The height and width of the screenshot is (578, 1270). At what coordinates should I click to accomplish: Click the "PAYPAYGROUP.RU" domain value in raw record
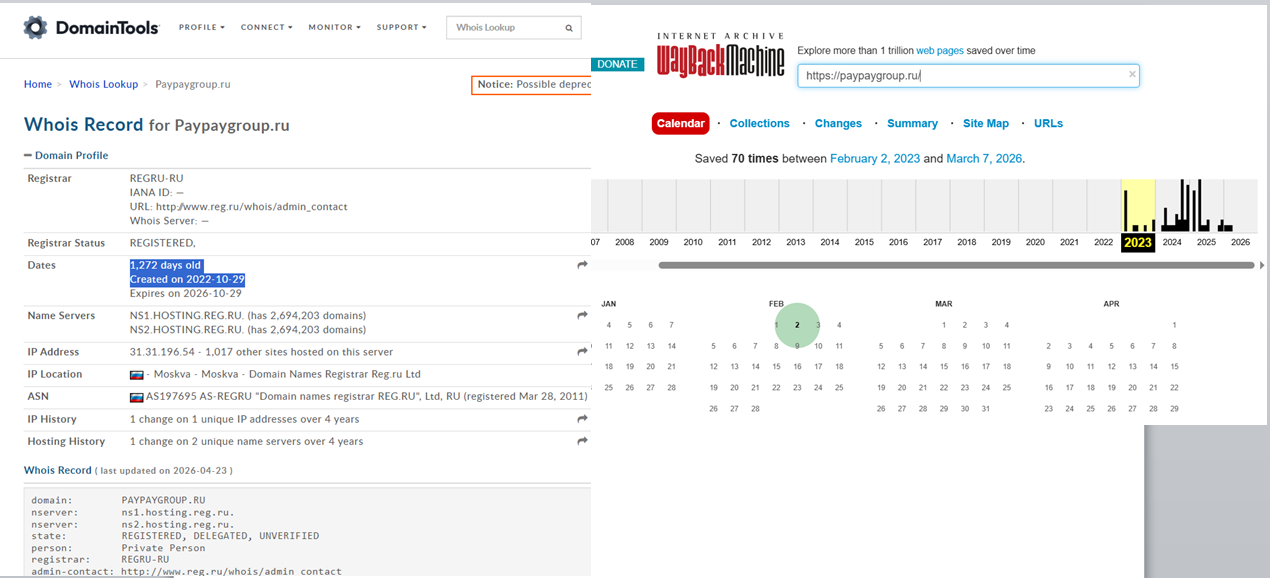[x=164, y=499]
